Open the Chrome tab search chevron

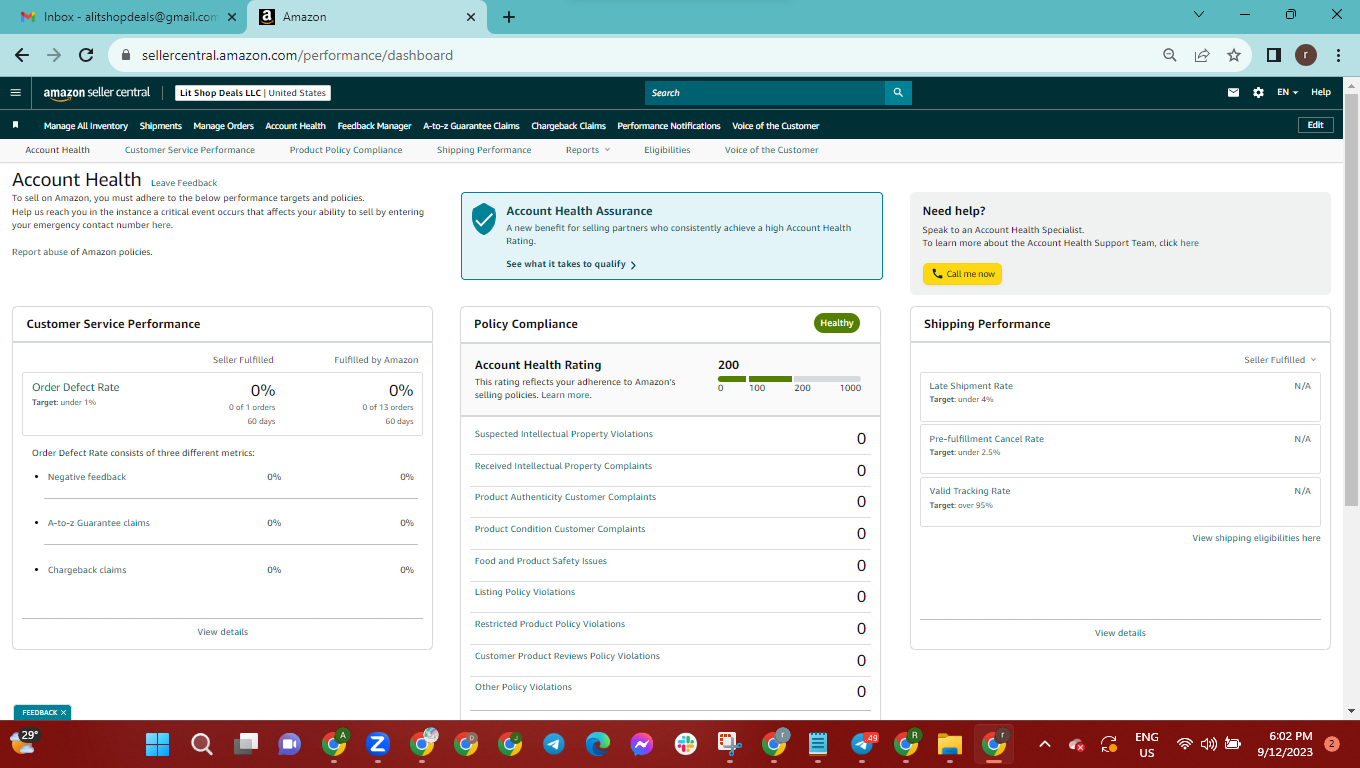[1201, 15]
